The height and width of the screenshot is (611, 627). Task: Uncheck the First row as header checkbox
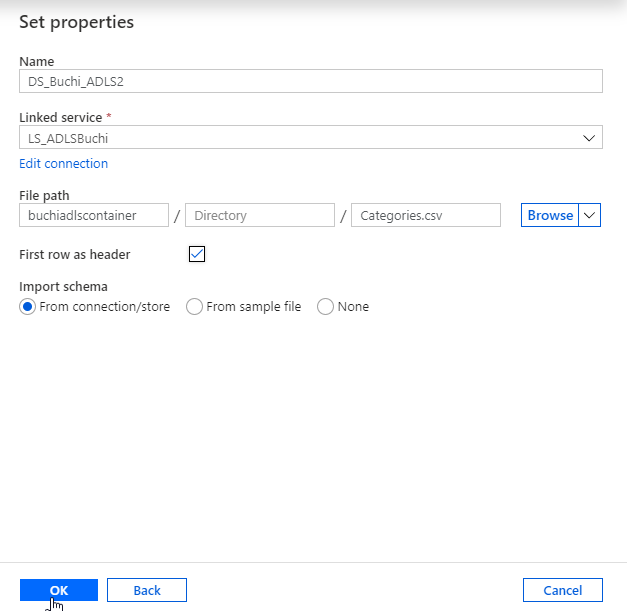coord(197,254)
